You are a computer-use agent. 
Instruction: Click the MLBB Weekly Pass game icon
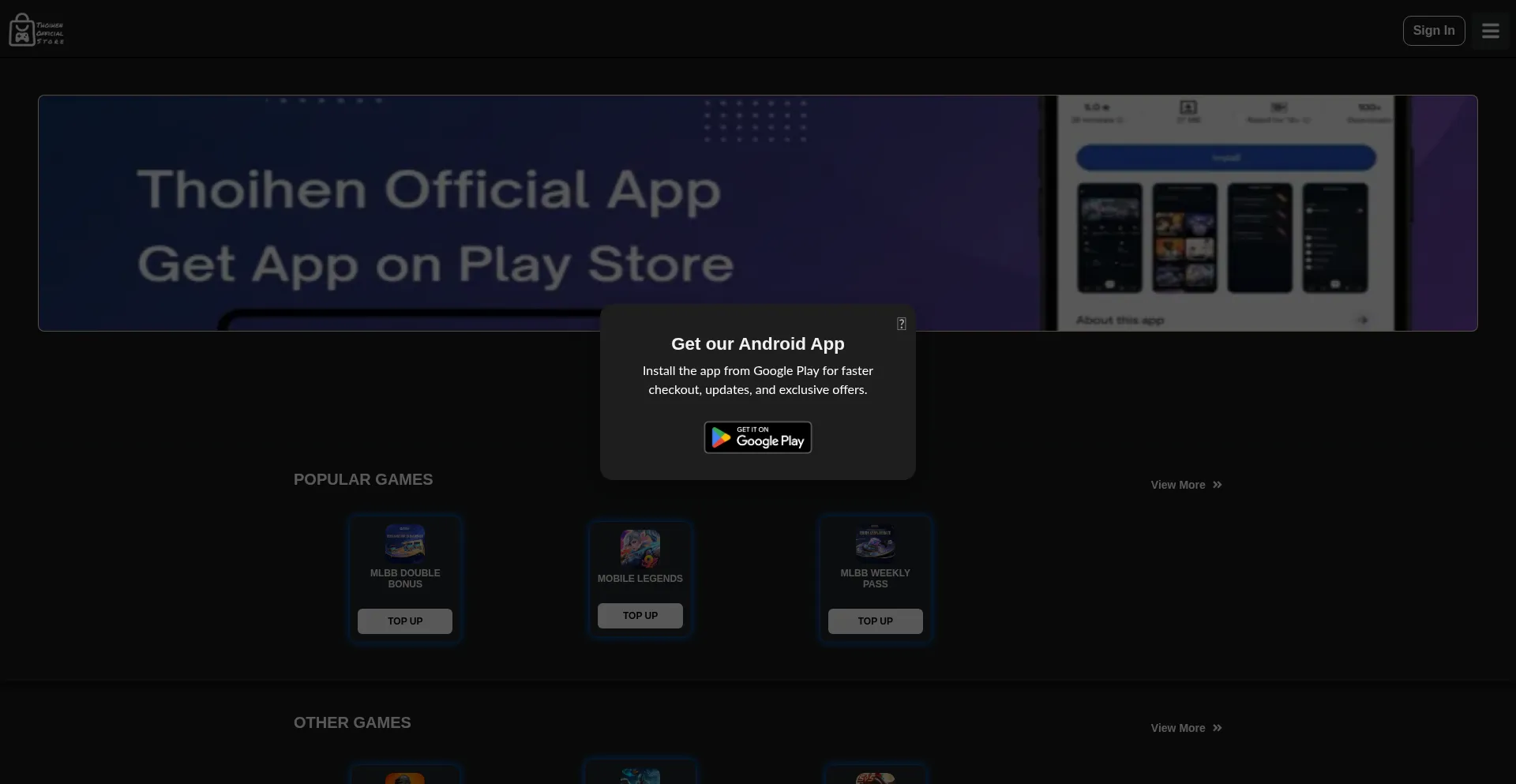tap(875, 542)
